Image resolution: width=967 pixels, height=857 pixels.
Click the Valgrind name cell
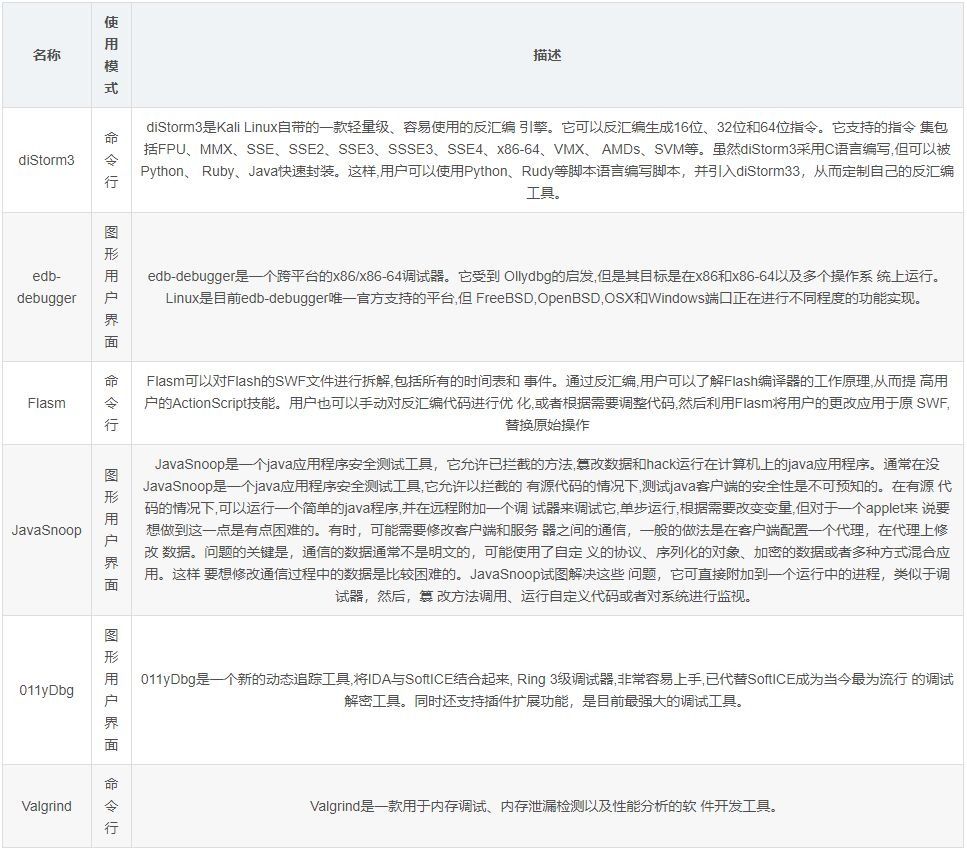click(x=47, y=806)
